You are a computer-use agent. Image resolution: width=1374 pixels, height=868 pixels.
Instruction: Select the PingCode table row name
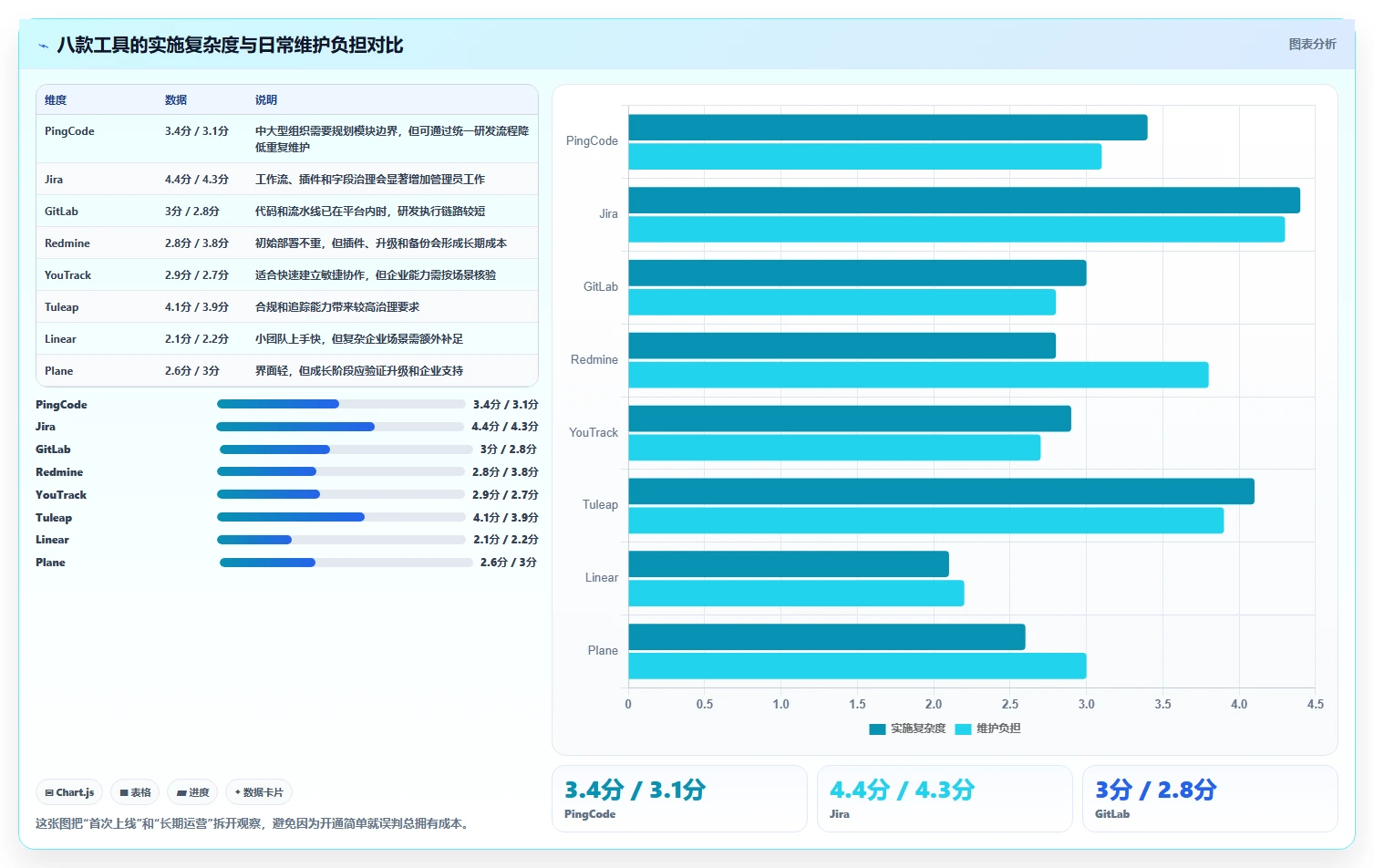pos(69,131)
